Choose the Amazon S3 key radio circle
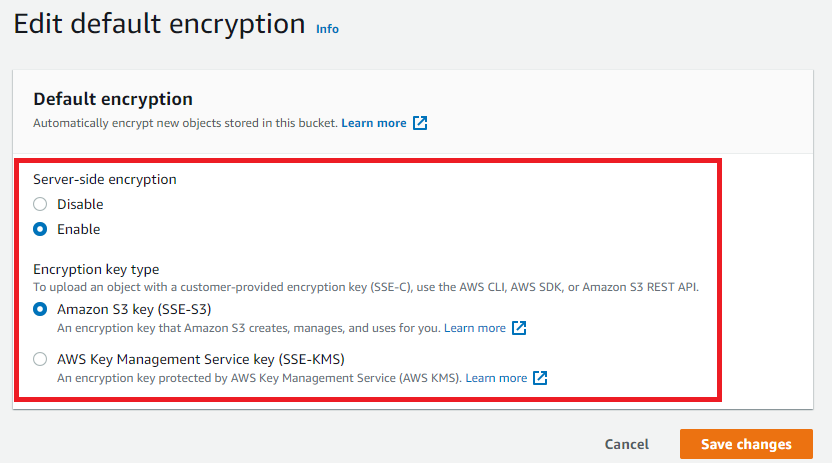 click(40, 309)
